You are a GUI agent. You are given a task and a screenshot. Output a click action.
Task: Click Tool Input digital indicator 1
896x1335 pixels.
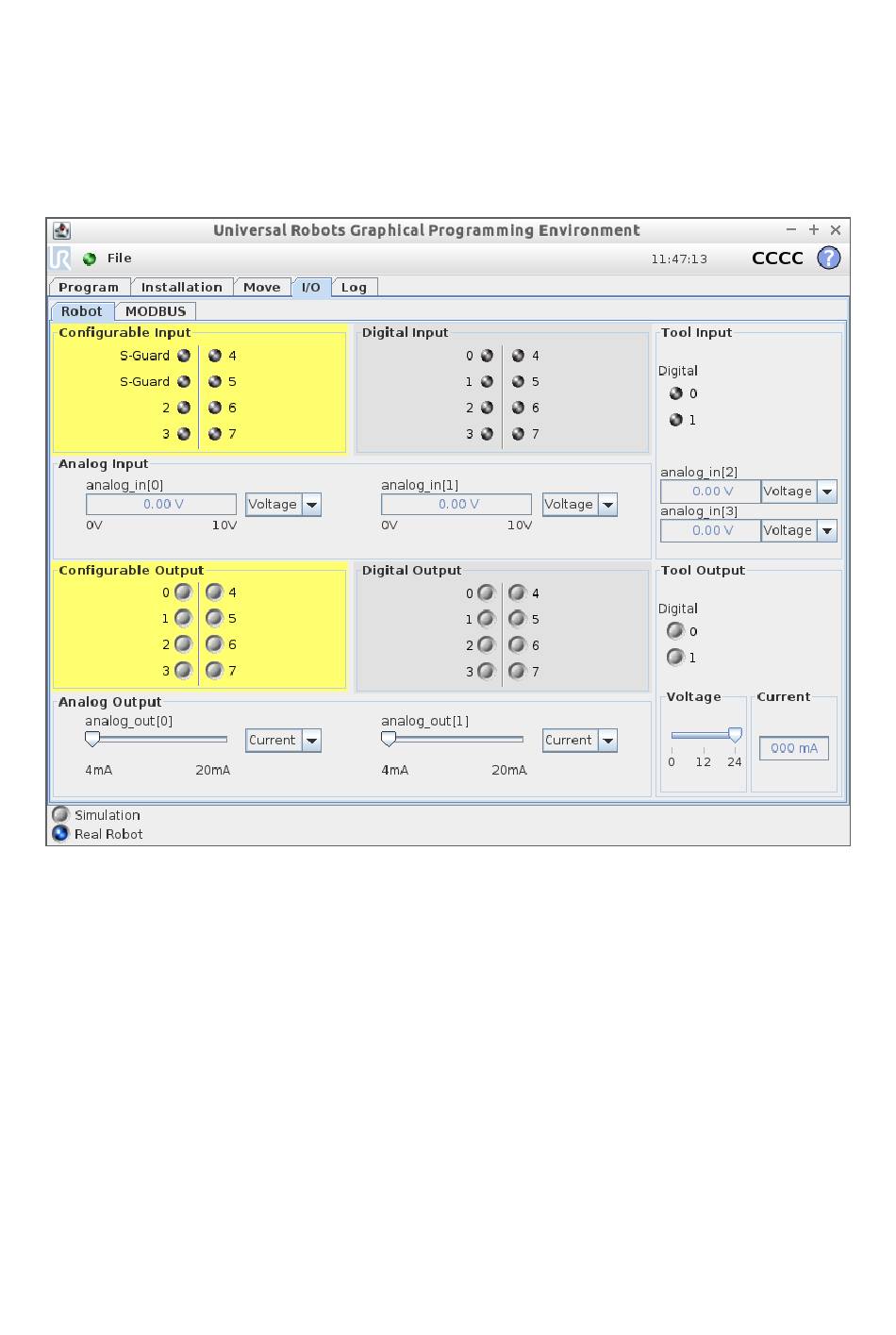[675, 420]
